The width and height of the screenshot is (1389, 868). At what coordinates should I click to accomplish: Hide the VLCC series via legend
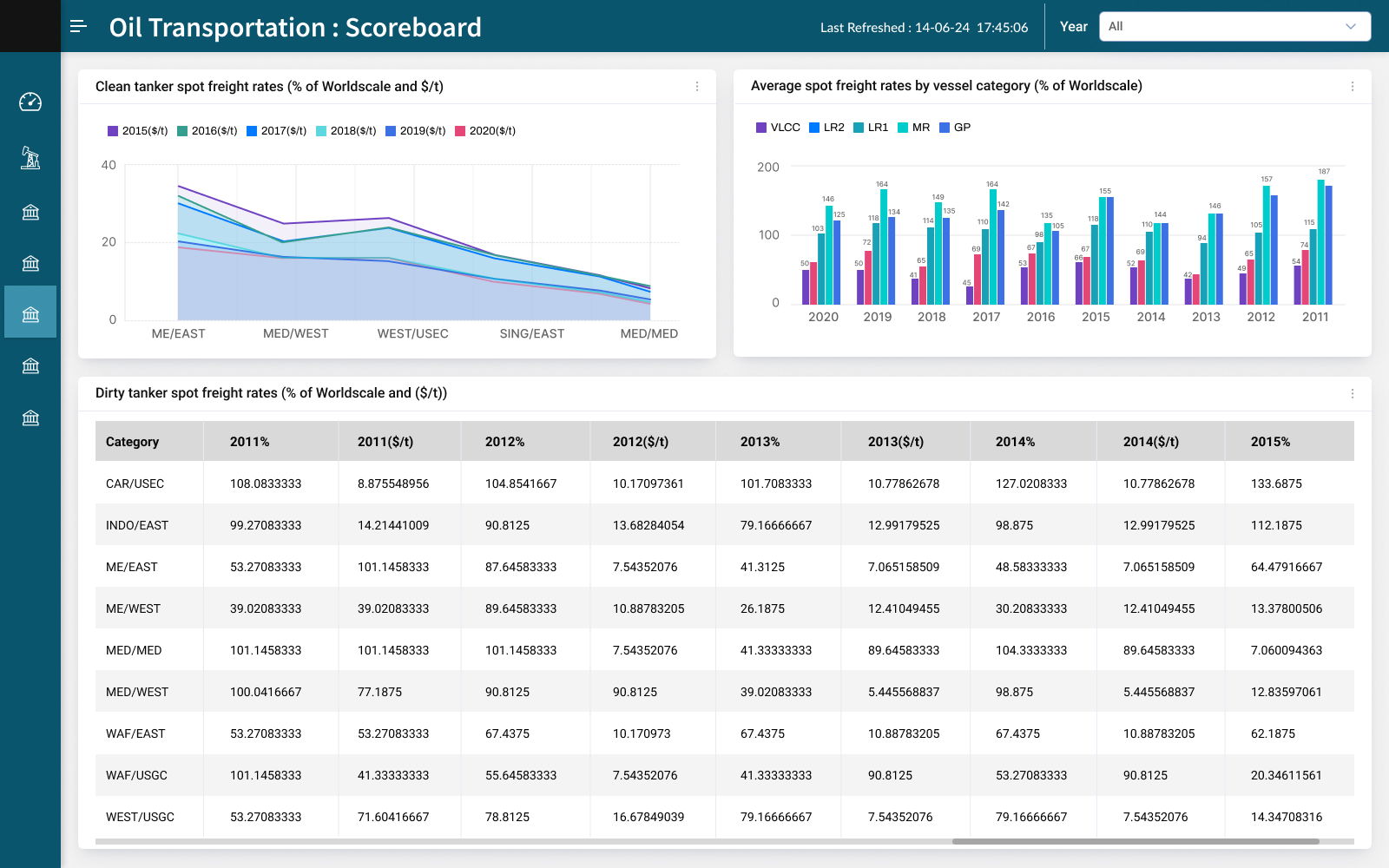pos(778,128)
